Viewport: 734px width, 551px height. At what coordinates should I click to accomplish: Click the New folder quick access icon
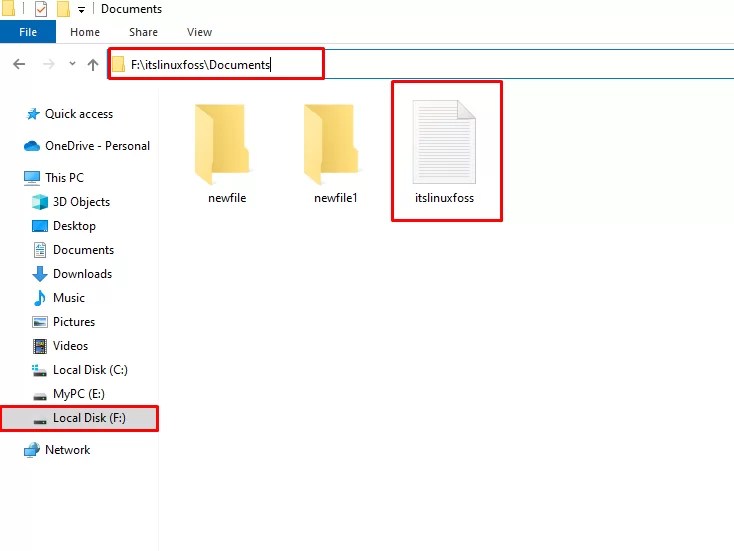tap(63, 8)
